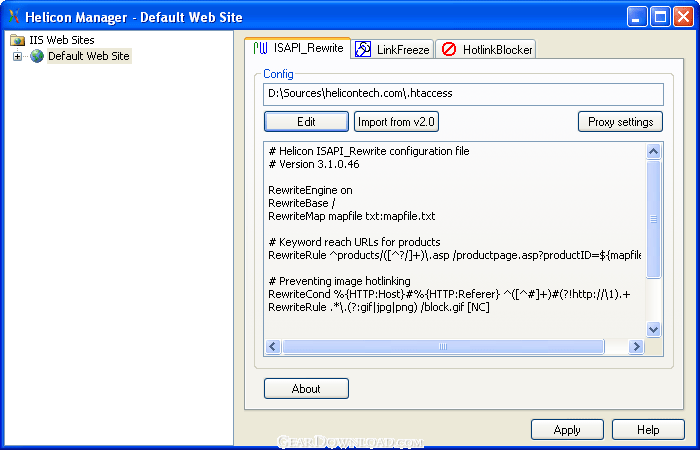Click the Edit button
Viewport: 700px width, 450px height.
coord(306,121)
